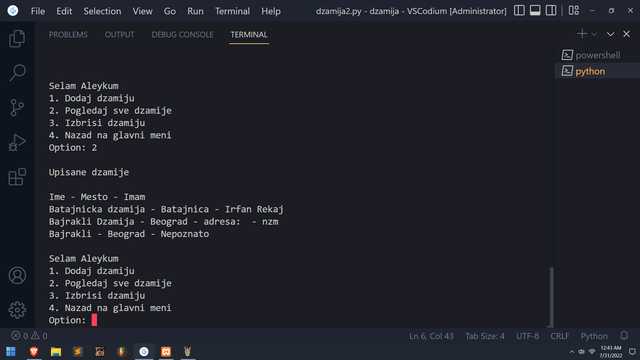Open the Selection menu
The width and height of the screenshot is (640, 360).
click(102, 11)
